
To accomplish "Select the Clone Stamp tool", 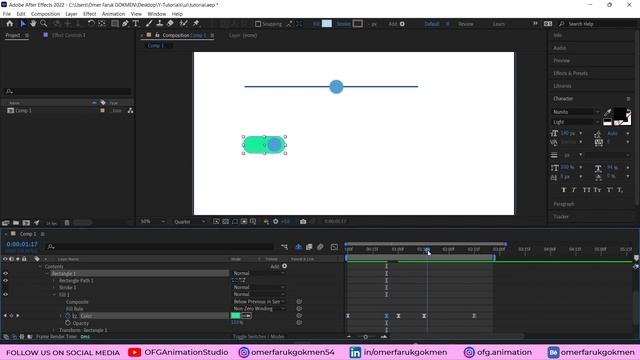I will tap(160, 24).
